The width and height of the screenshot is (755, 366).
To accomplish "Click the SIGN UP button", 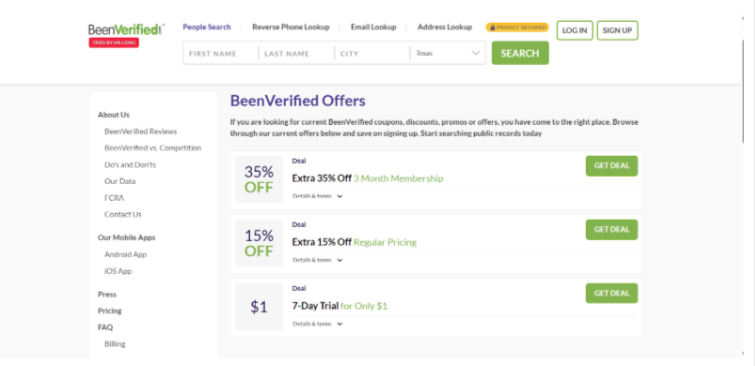I will pos(617,30).
